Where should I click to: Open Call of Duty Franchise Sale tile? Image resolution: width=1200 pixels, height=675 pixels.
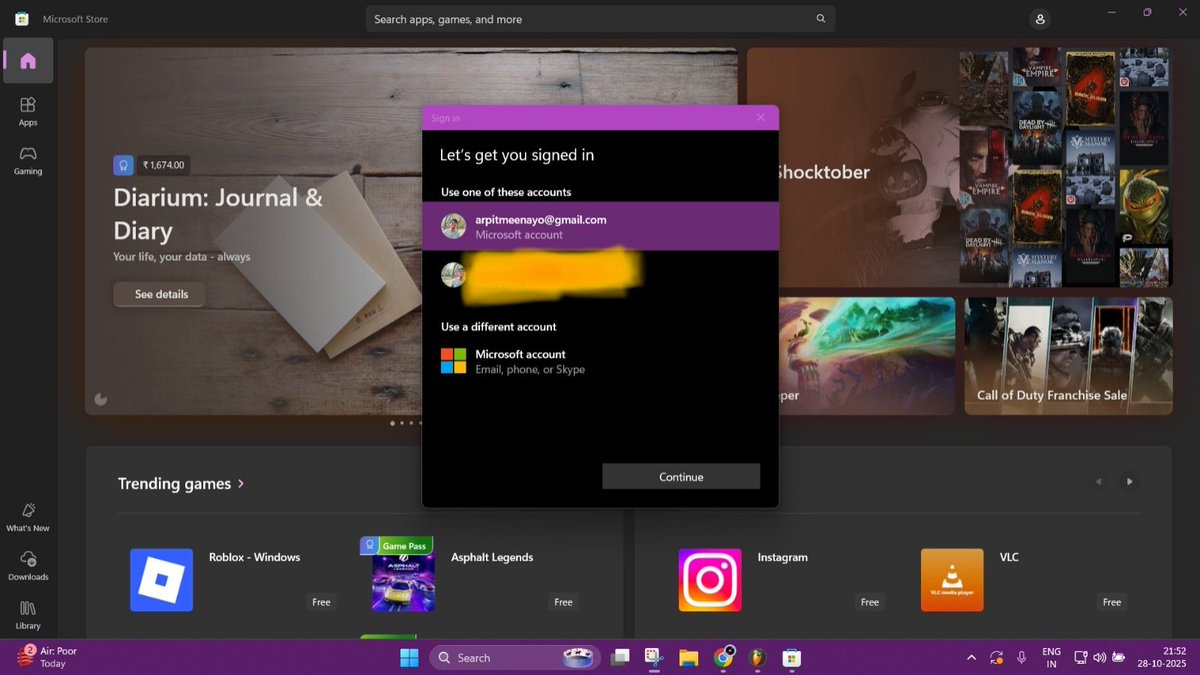(1068, 356)
